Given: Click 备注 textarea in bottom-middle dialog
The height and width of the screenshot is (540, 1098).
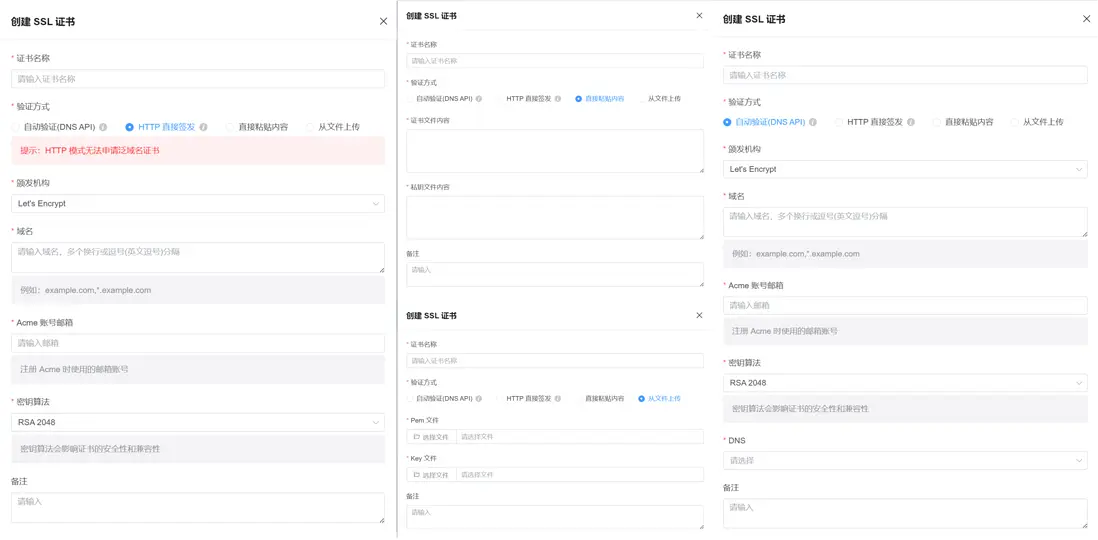Looking at the screenshot, I should pyautogui.click(x=555, y=517).
